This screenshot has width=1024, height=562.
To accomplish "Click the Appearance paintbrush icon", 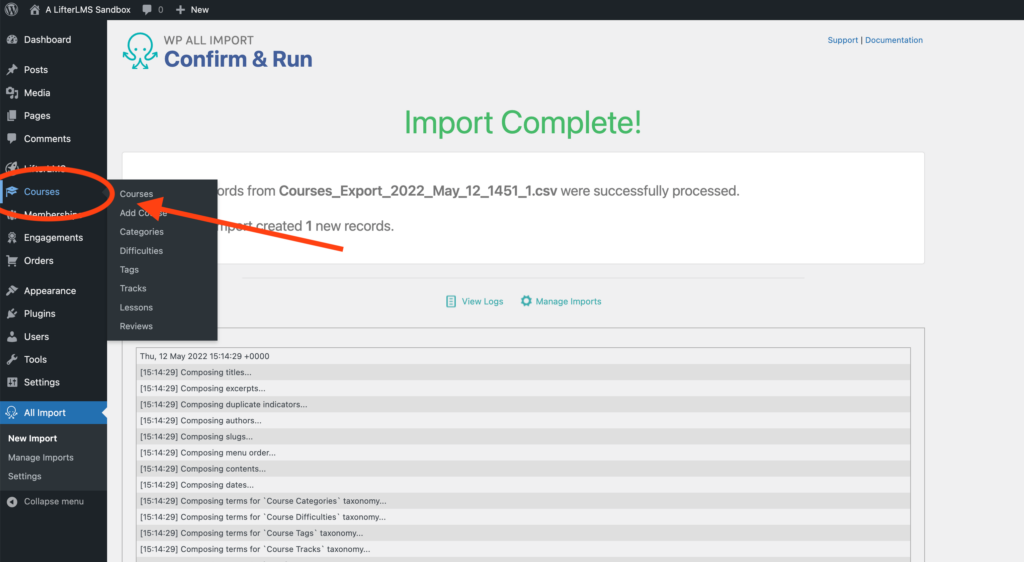I will pyautogui.click(x=12, y=290).
